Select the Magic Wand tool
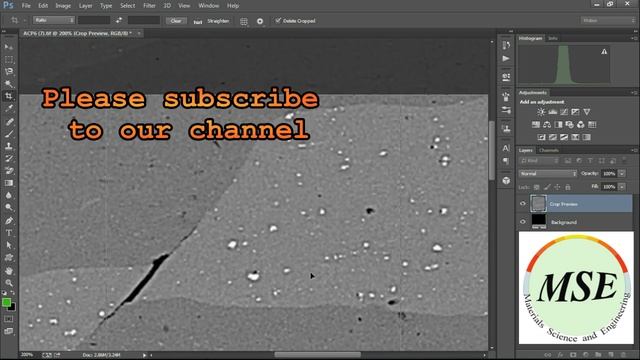This screenshot has width=640, height=360. [9, 84]
